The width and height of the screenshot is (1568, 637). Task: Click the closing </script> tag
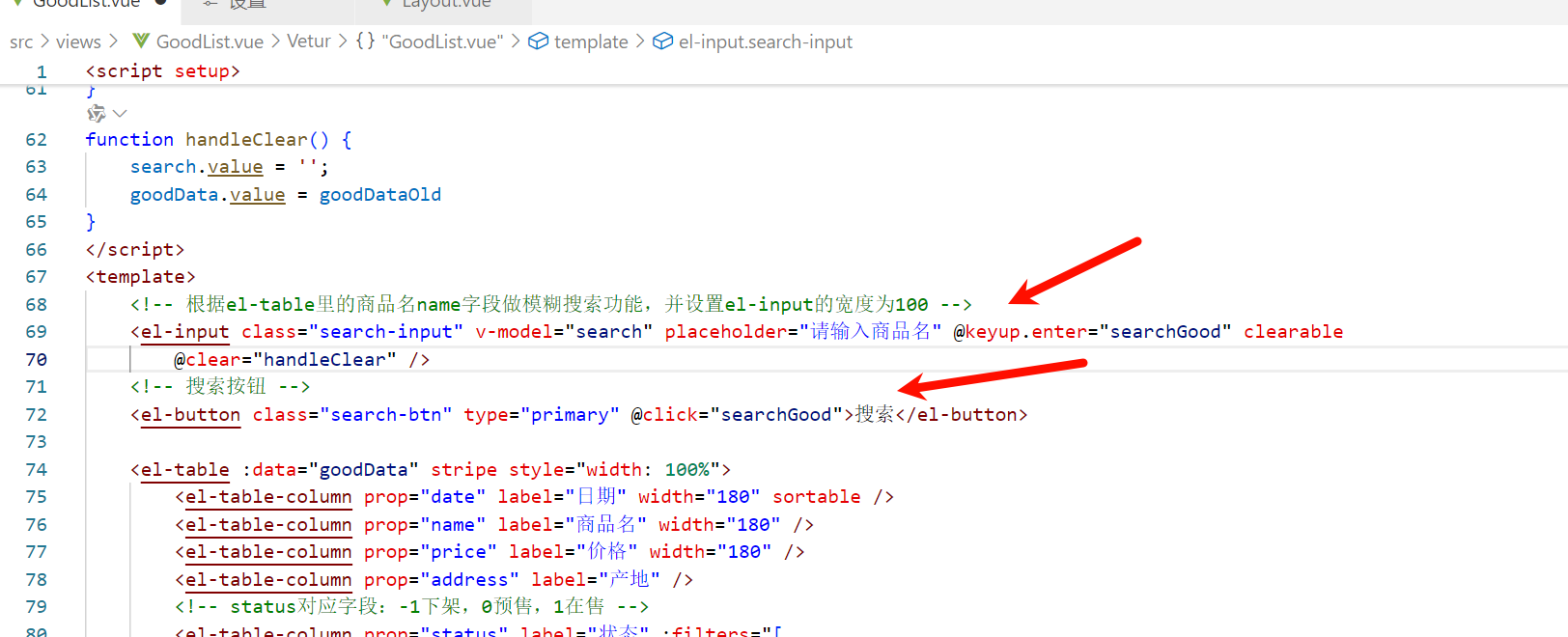(135, 250)
